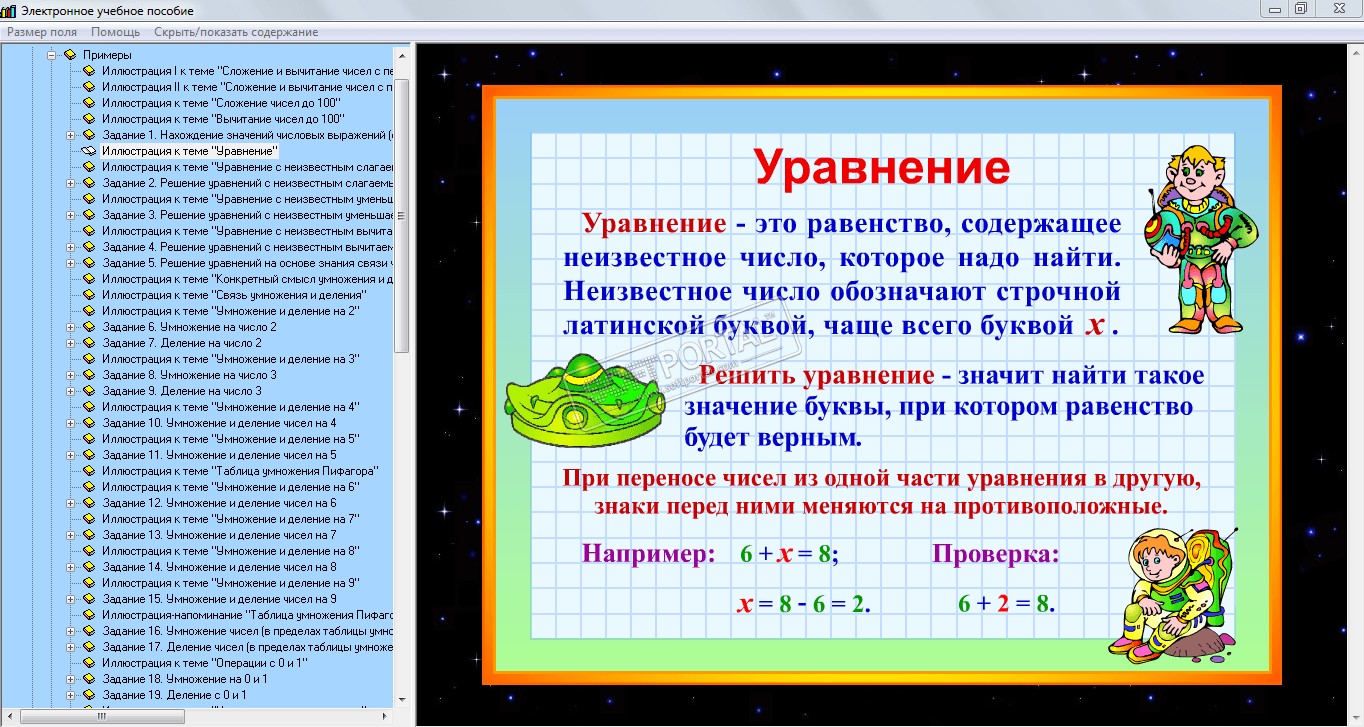Viewport: 1364px width, 727px height.
Task: Click the down arrow of the tree's vertical scrollbar
Action: point(402,700)
